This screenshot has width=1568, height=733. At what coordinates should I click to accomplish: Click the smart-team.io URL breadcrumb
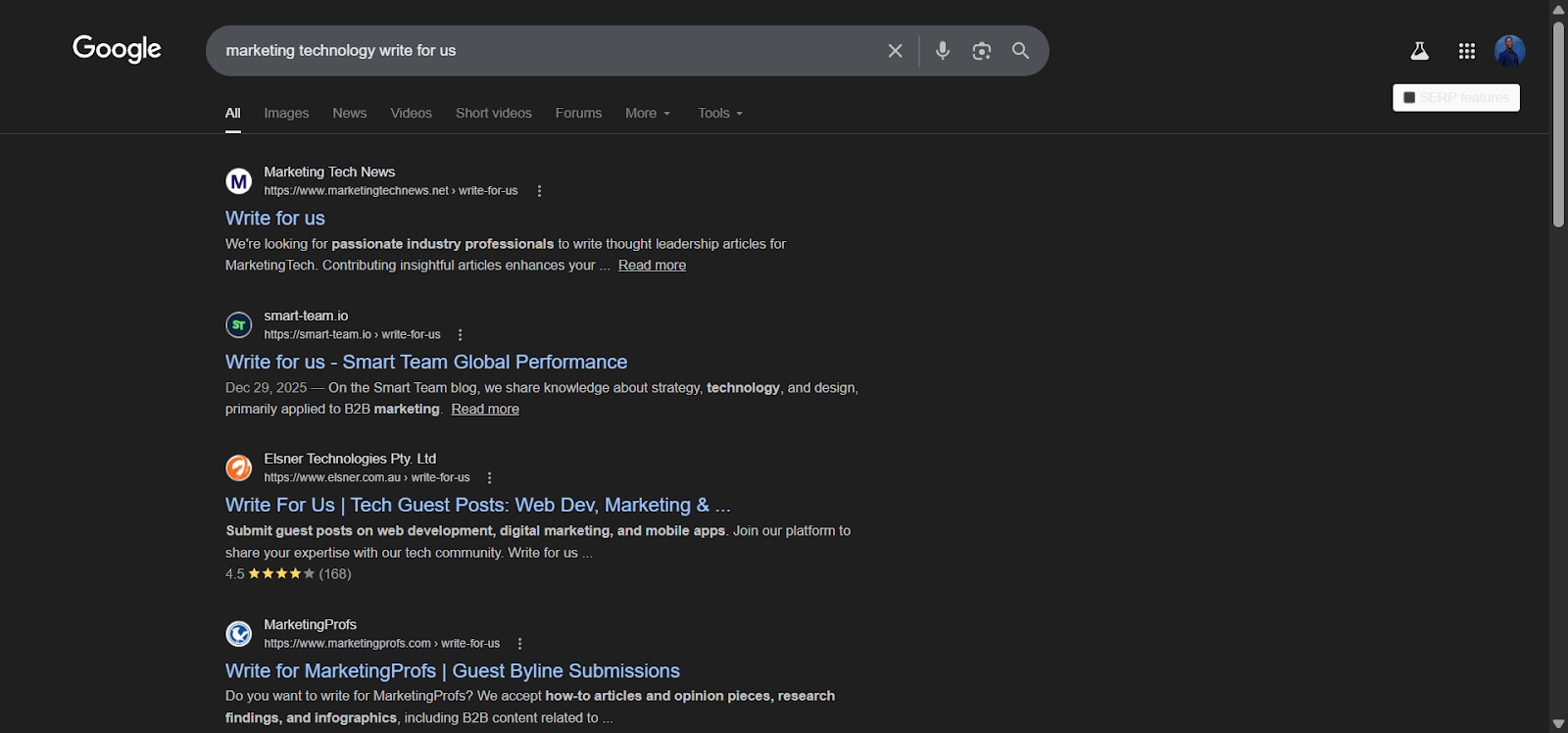coord(352,334)
